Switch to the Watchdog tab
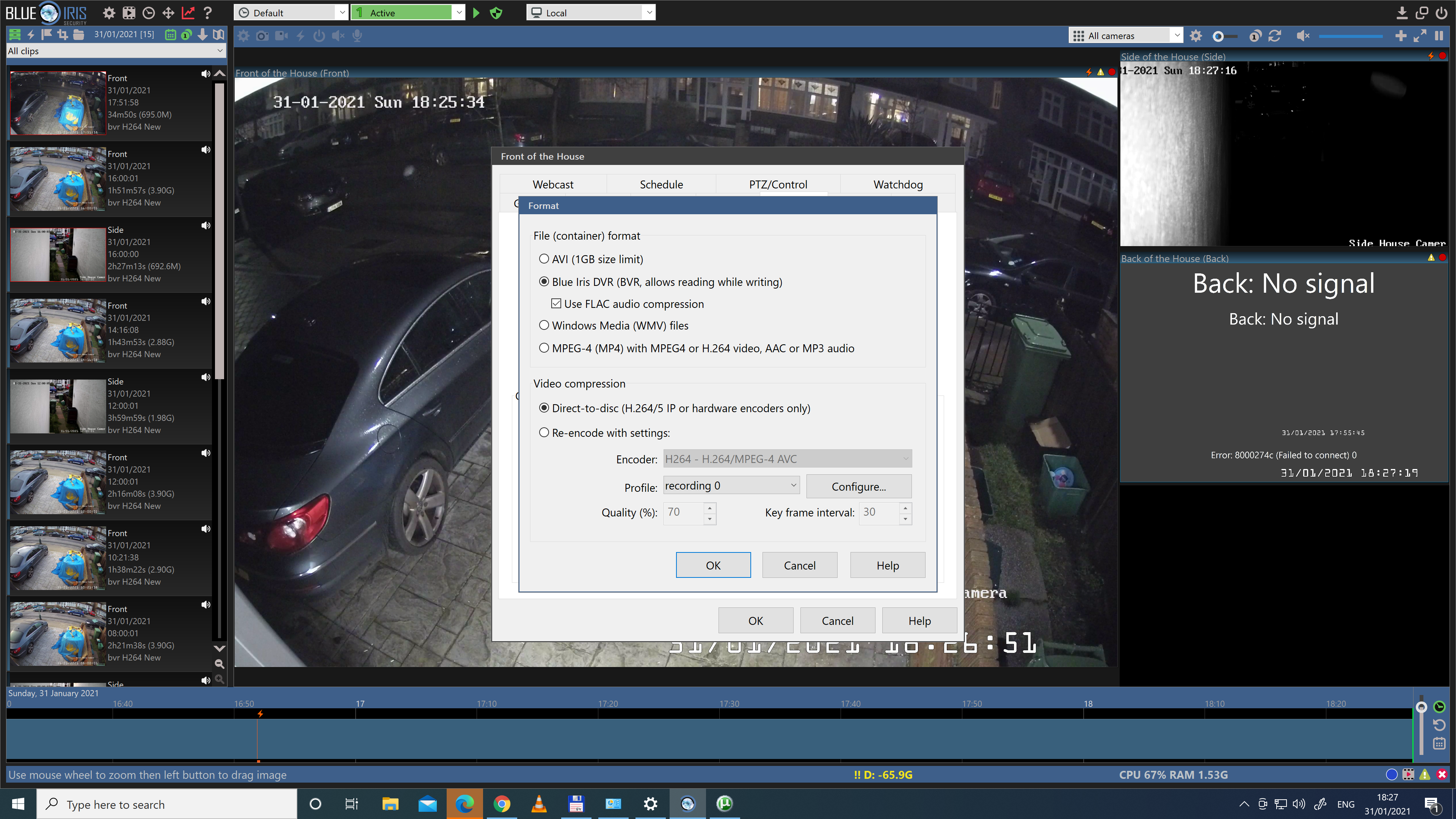 coord(897,184)
